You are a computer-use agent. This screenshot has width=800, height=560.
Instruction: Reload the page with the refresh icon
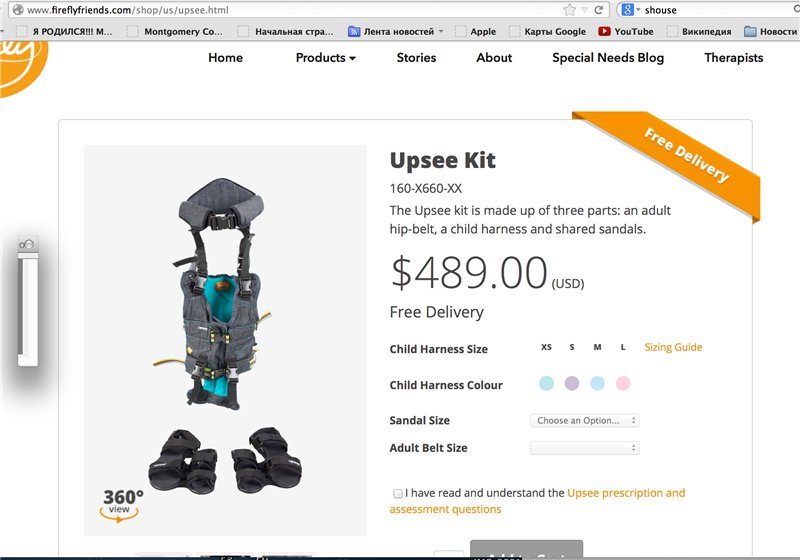point(598,10)
